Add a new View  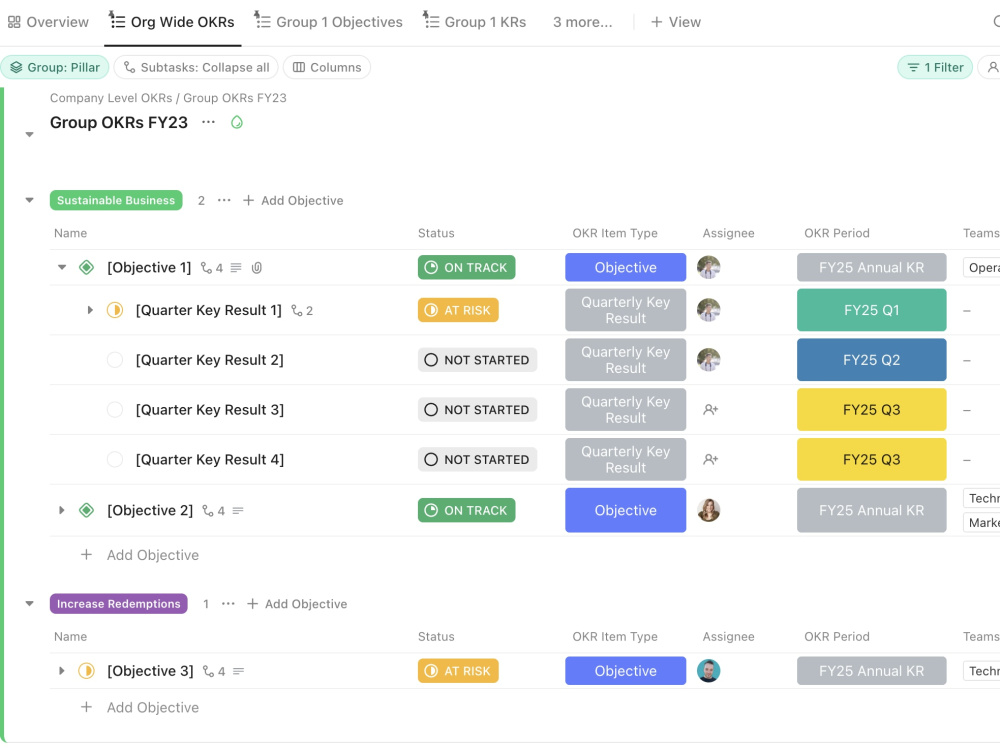[675, 22]
